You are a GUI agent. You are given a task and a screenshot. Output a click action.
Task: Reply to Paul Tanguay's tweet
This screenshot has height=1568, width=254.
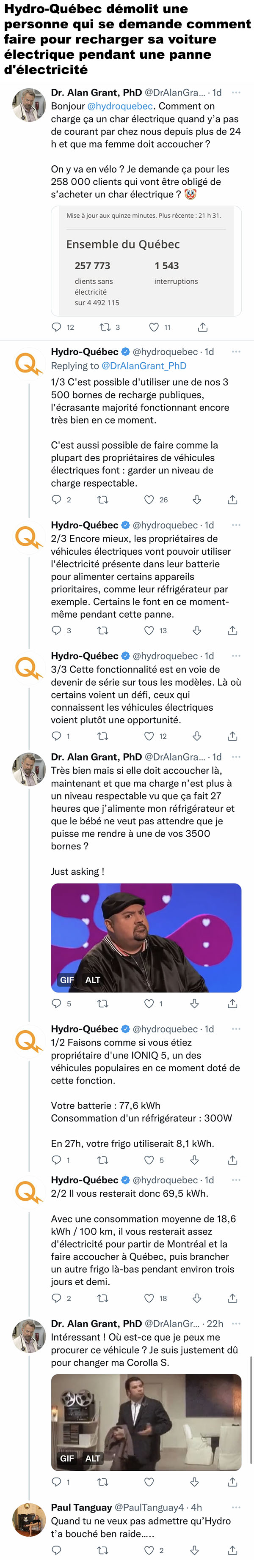tap(57, 1550)
